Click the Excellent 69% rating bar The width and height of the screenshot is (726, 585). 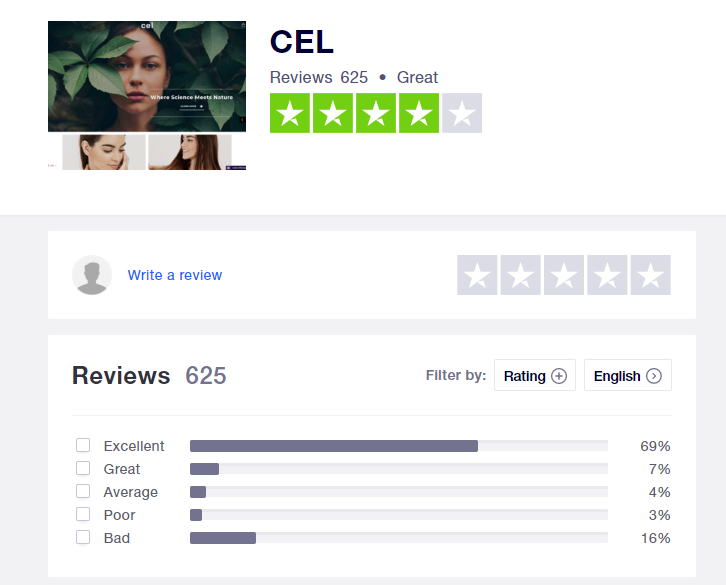point(399,446)
